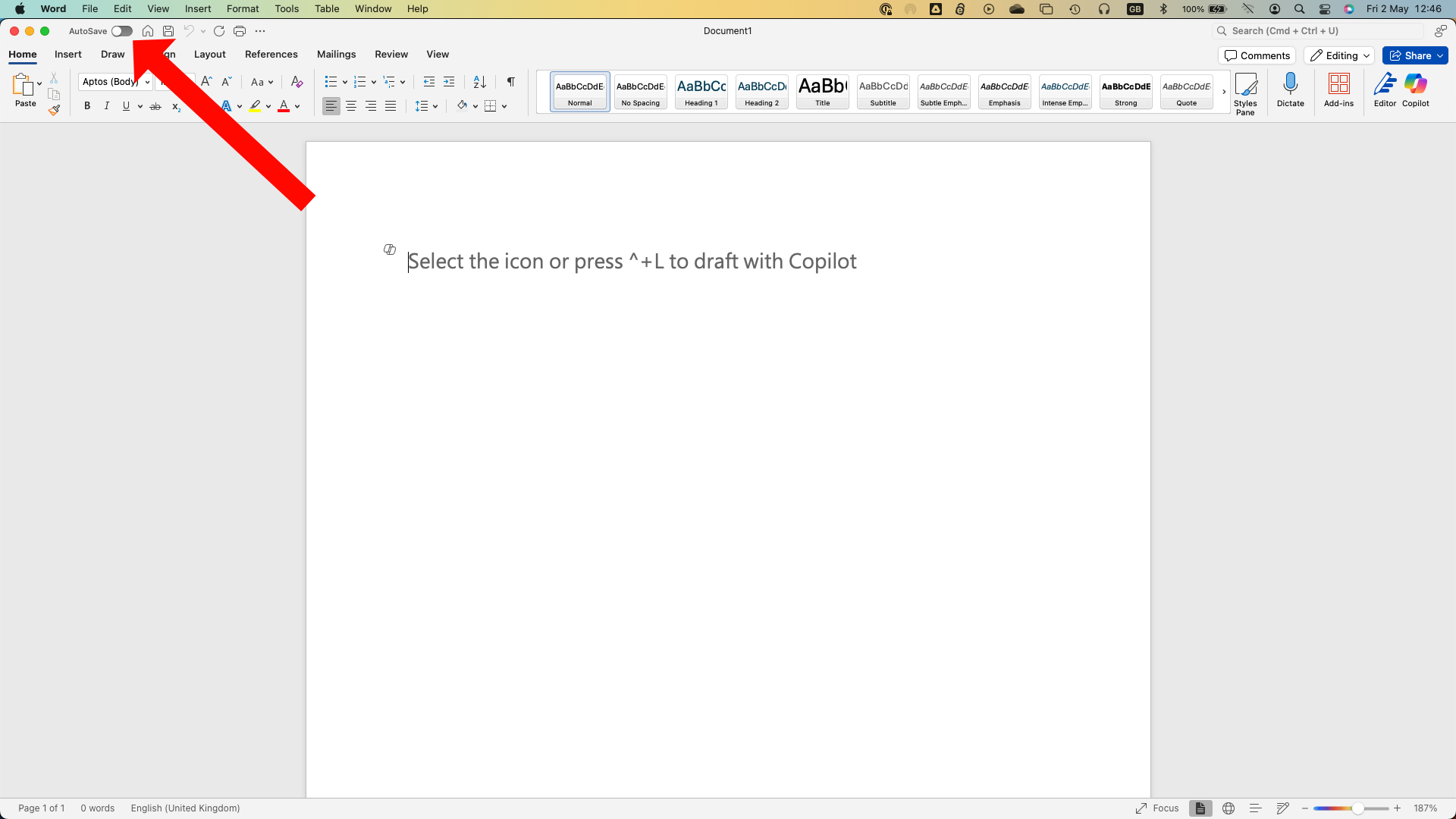Expand the text highlight color dropdown
Screen dimensions: 1456x819
point(267,105)
